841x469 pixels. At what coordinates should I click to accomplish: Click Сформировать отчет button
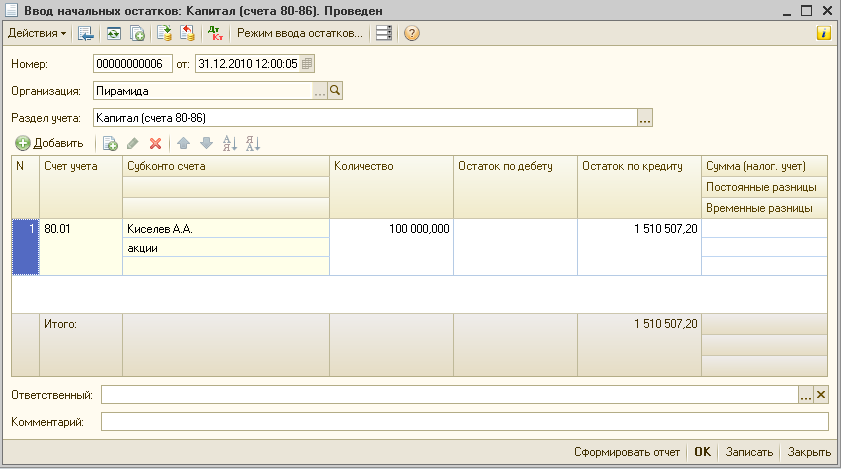(x=627, y=451)
